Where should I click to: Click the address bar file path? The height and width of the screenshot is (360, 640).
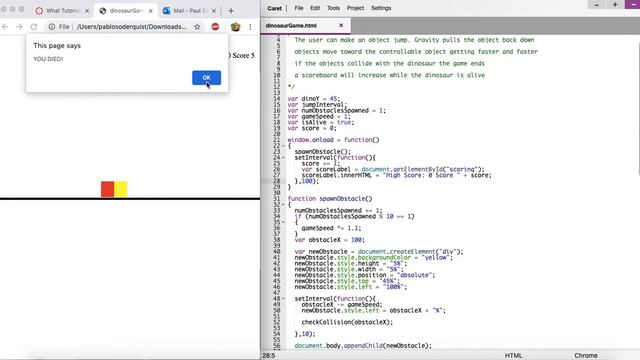(x=131, y=27)
